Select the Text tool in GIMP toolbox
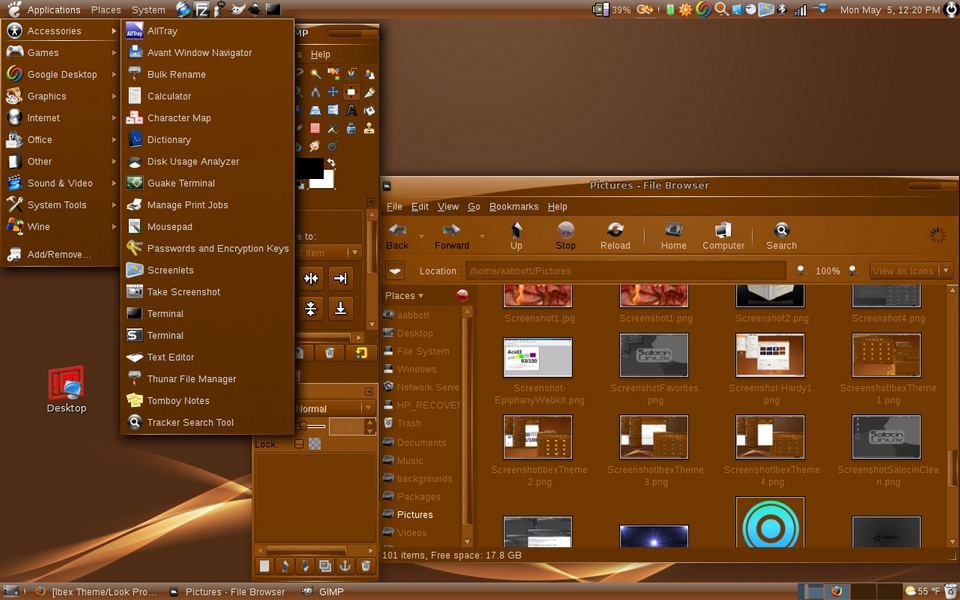Viewport: 960px width, 600px height. click(x=351, y=110)
